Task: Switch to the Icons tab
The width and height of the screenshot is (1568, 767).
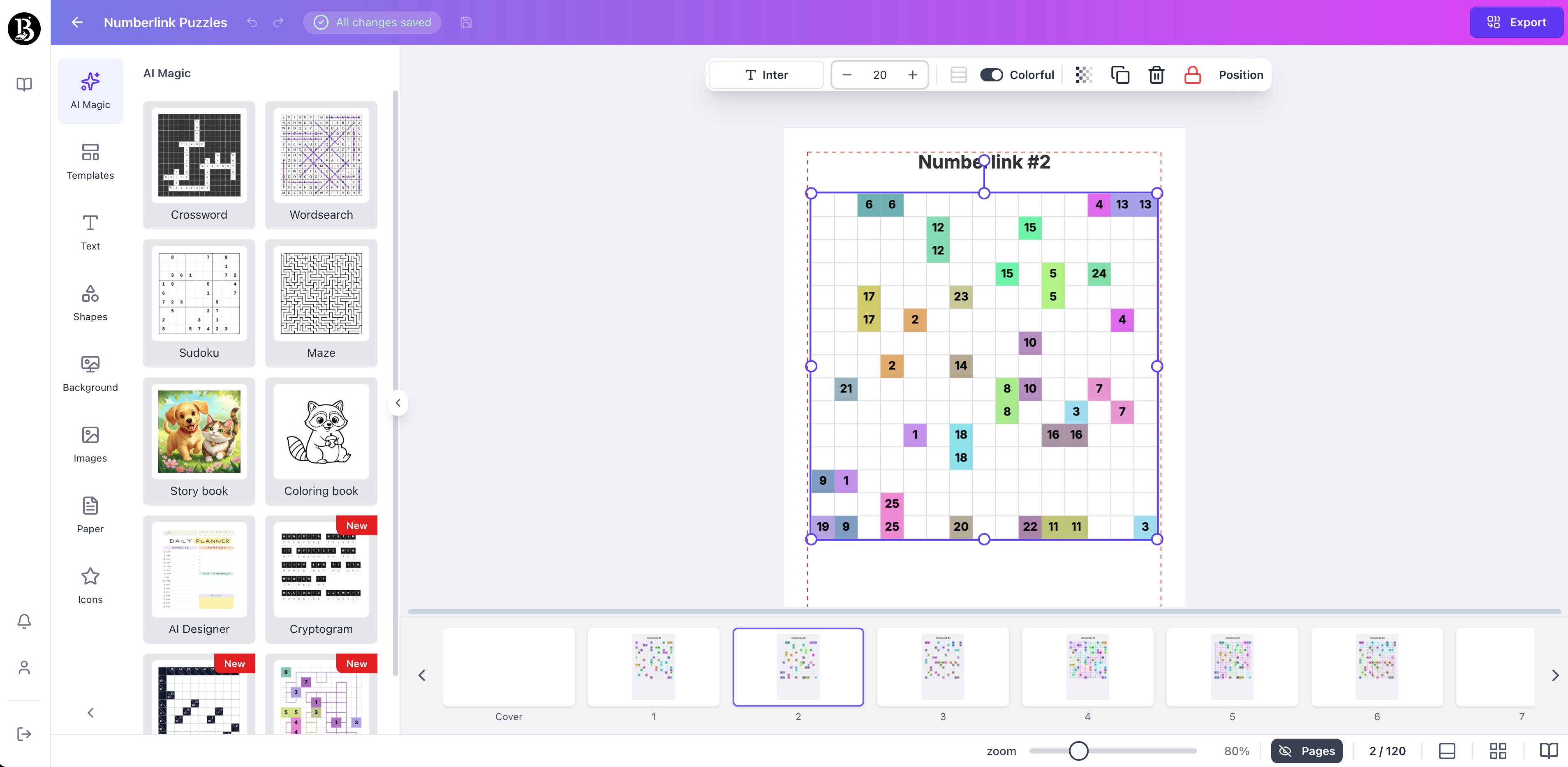Action: tap(90, 585)
